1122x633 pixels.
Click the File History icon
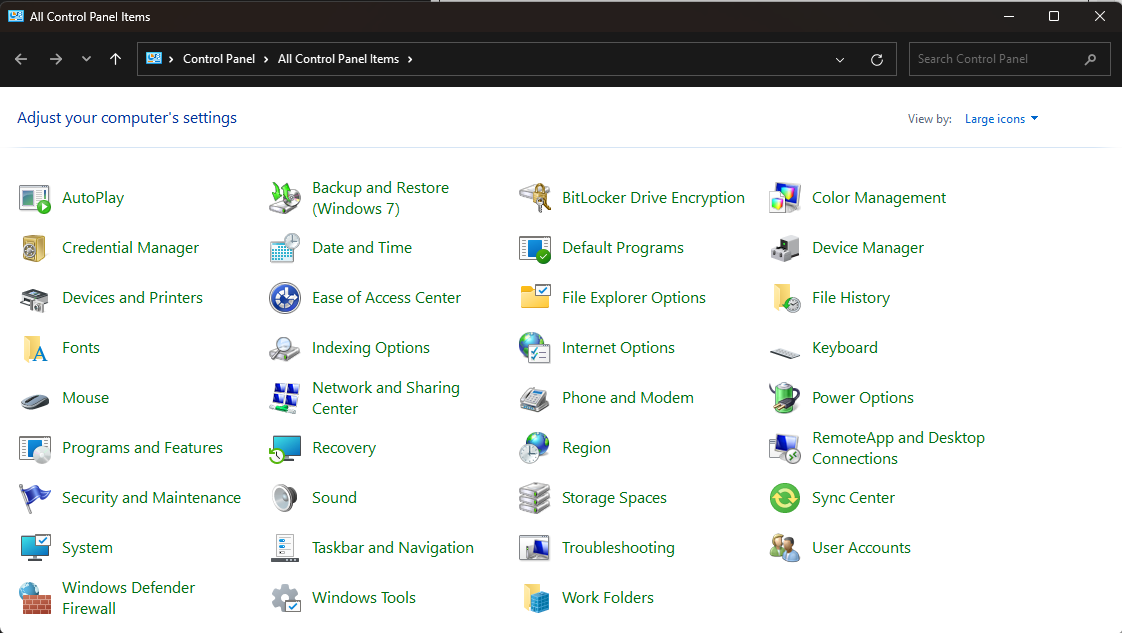(786, 298)
